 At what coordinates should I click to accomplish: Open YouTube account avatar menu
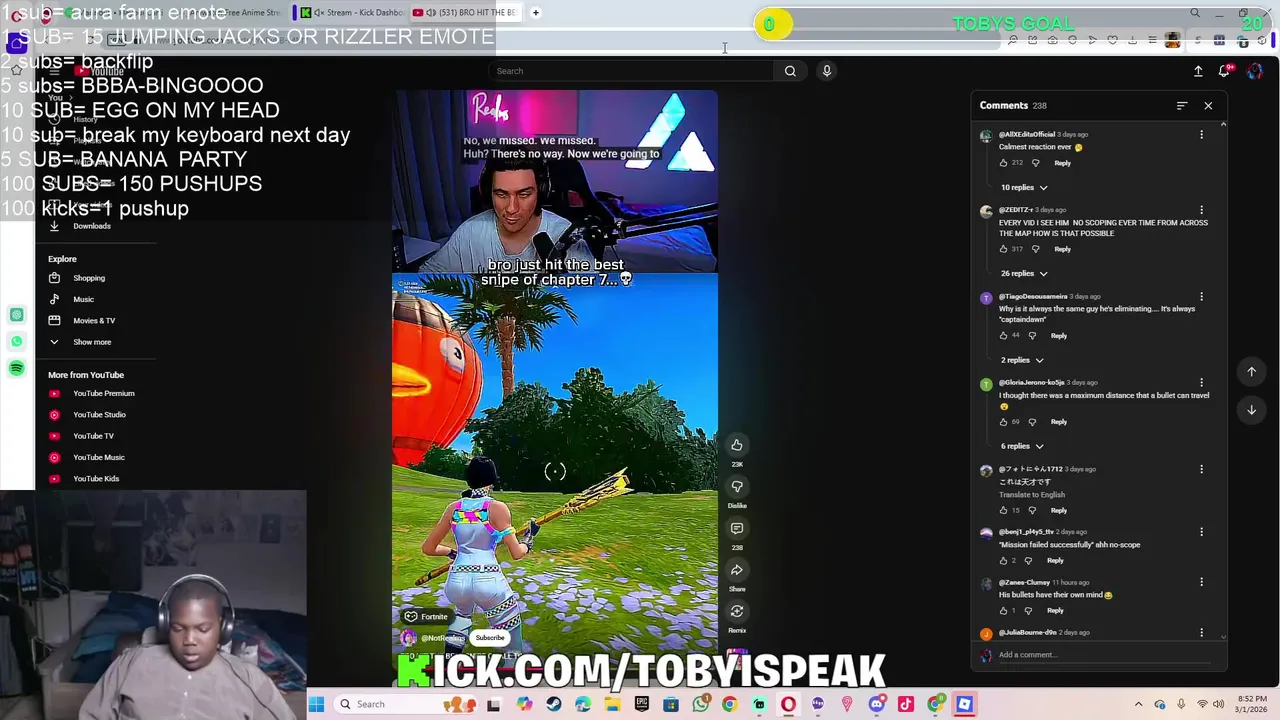(1255, 71)
